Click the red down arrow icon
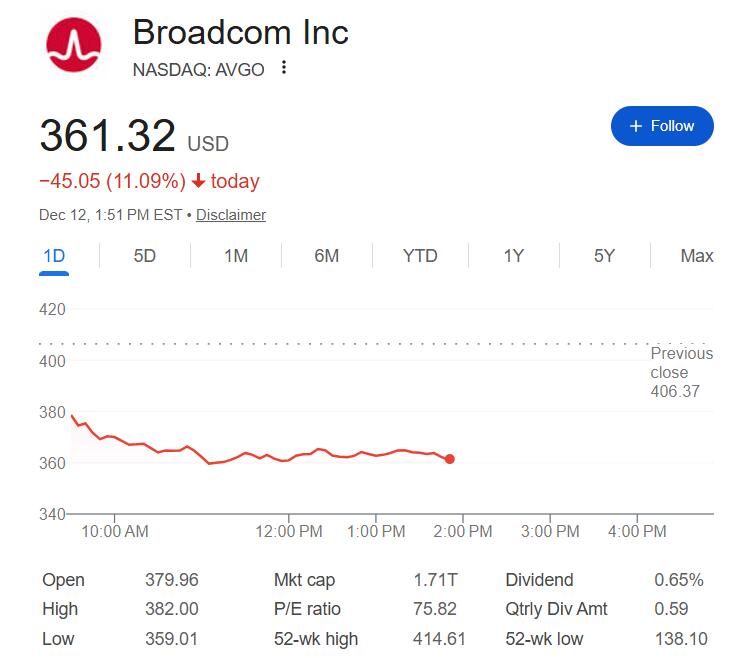 (198, 181)
